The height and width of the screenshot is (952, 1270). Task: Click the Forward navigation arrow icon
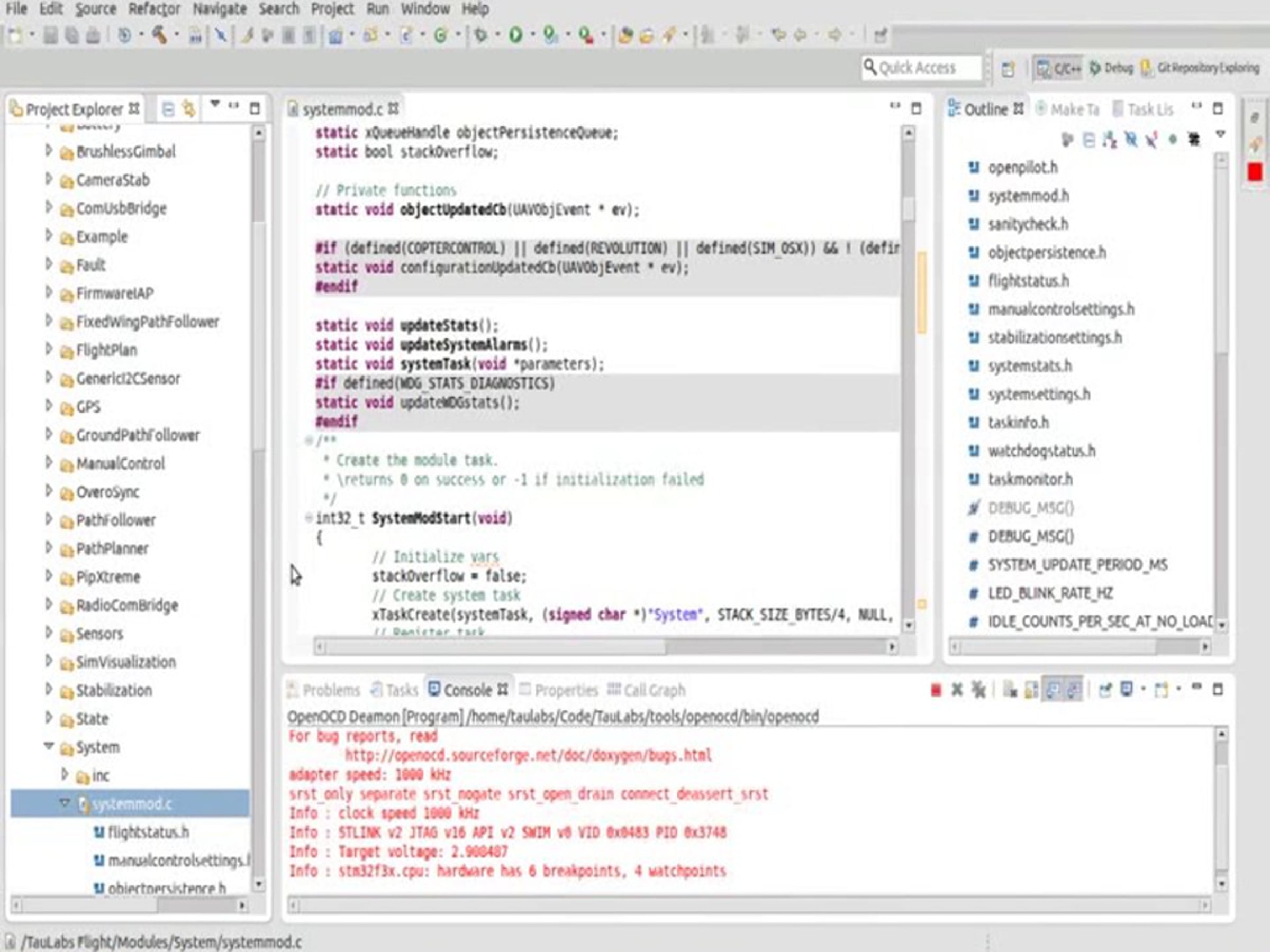point(836,35)
